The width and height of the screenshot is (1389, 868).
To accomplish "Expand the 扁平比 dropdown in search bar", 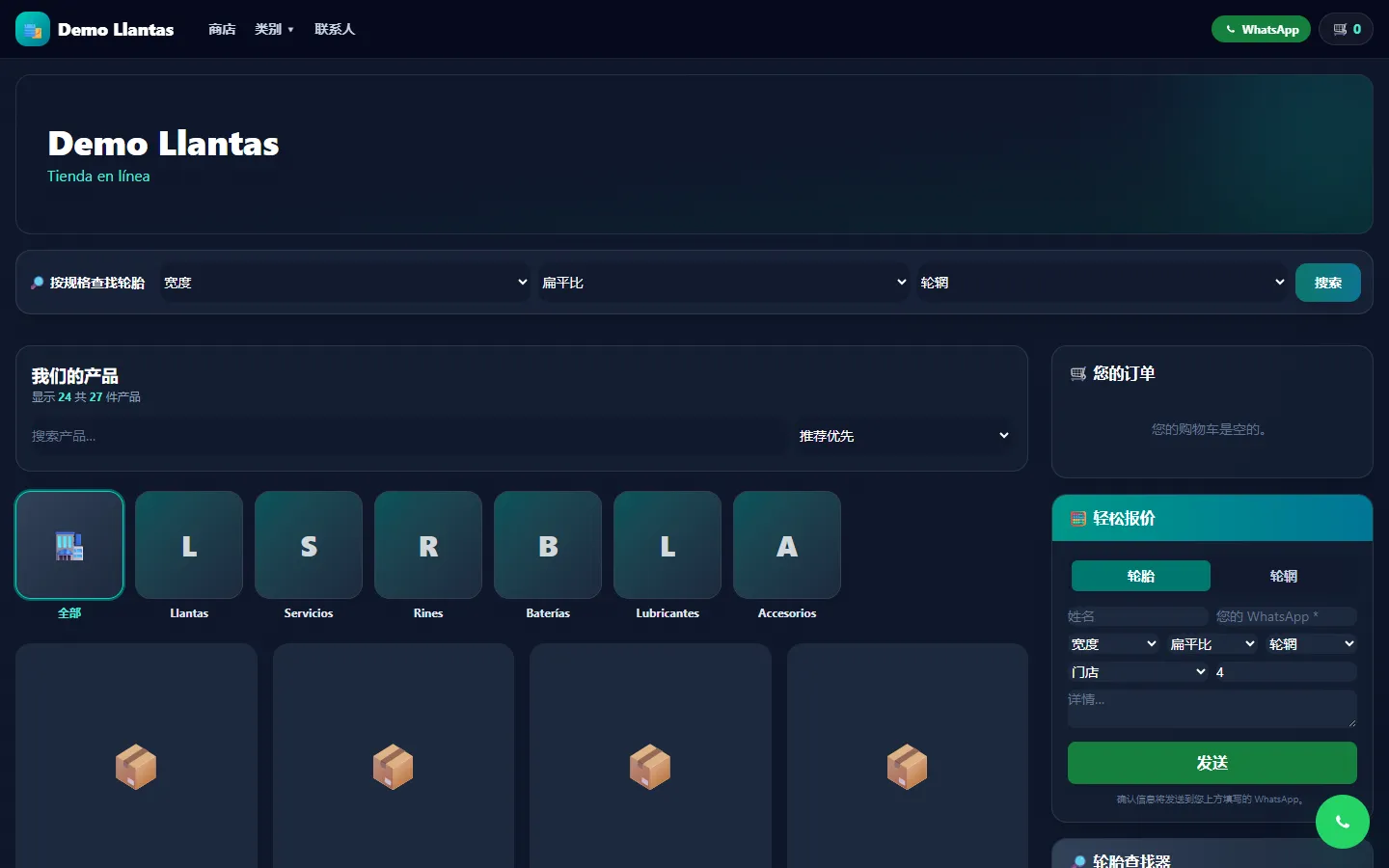I will pos(723,283).
